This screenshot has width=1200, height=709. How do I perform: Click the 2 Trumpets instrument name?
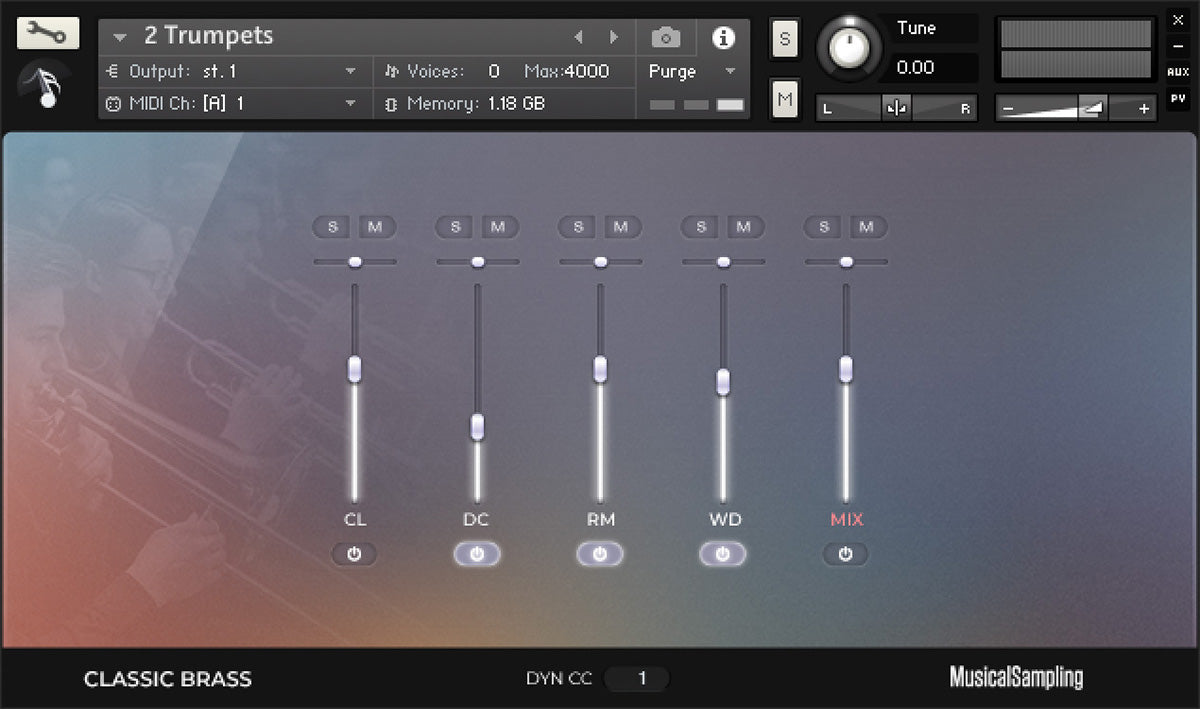(209, 36)
